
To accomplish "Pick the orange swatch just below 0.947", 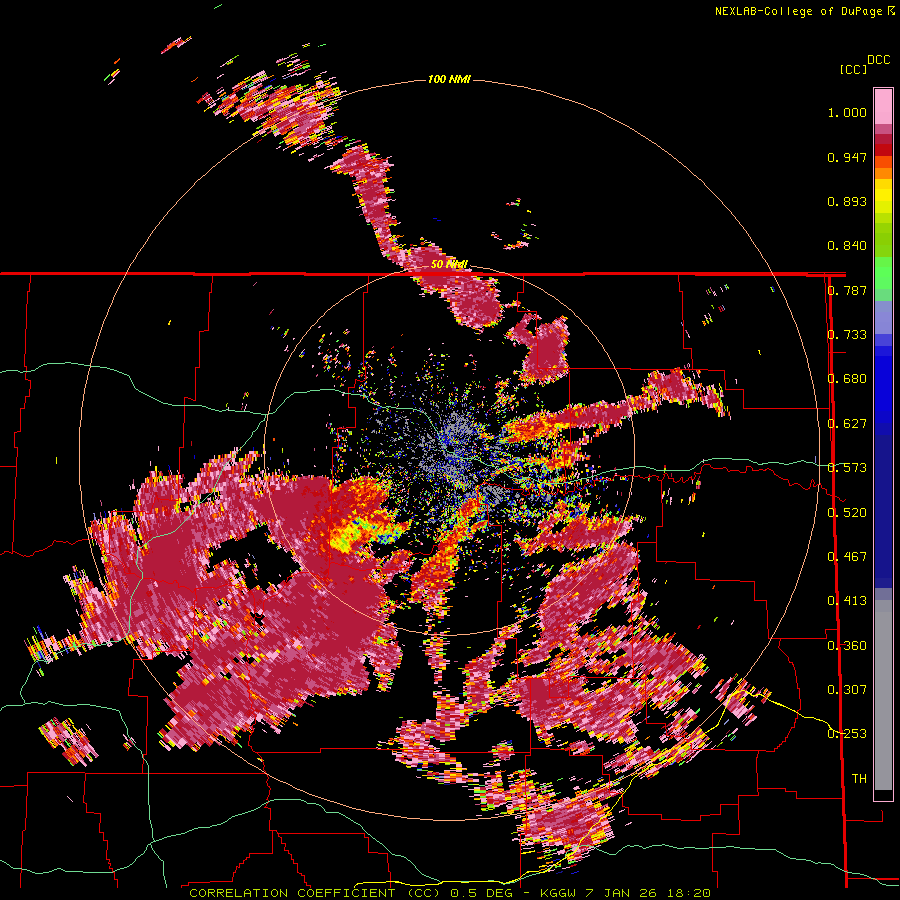I will coord(883,162).
